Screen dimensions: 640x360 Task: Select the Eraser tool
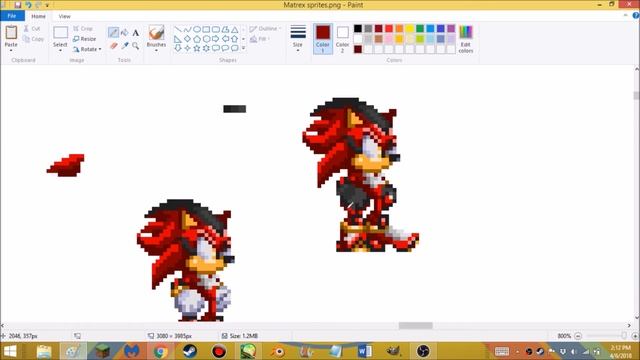[x=113, y=46]
